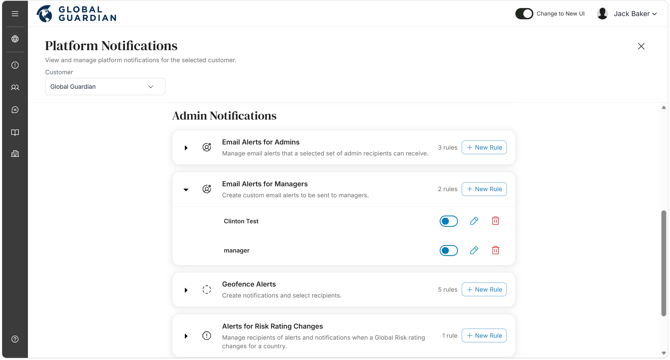Click the vertical scrollbar thumb
The image size is (670, 360).
tap(664, 263)
